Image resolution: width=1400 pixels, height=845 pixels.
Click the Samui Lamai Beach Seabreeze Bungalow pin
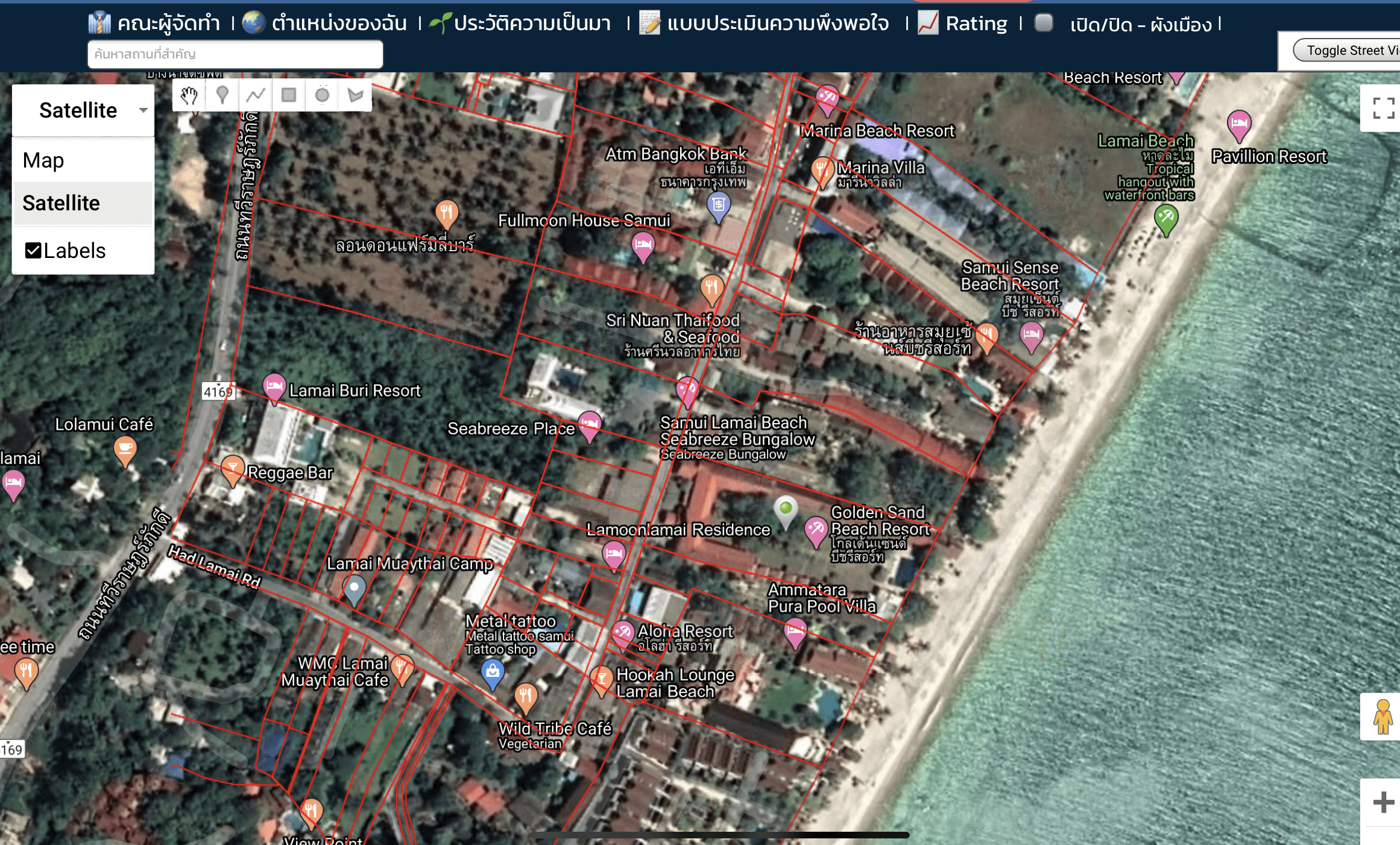(x=687, y=392)
